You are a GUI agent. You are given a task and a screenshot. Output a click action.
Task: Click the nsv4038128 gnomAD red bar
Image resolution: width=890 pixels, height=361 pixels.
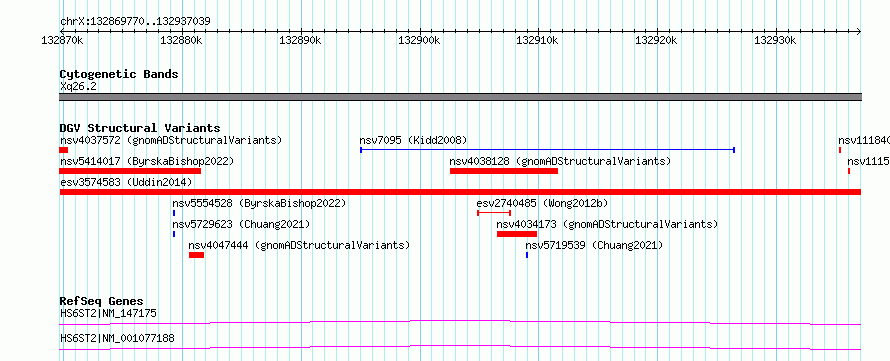503,171
